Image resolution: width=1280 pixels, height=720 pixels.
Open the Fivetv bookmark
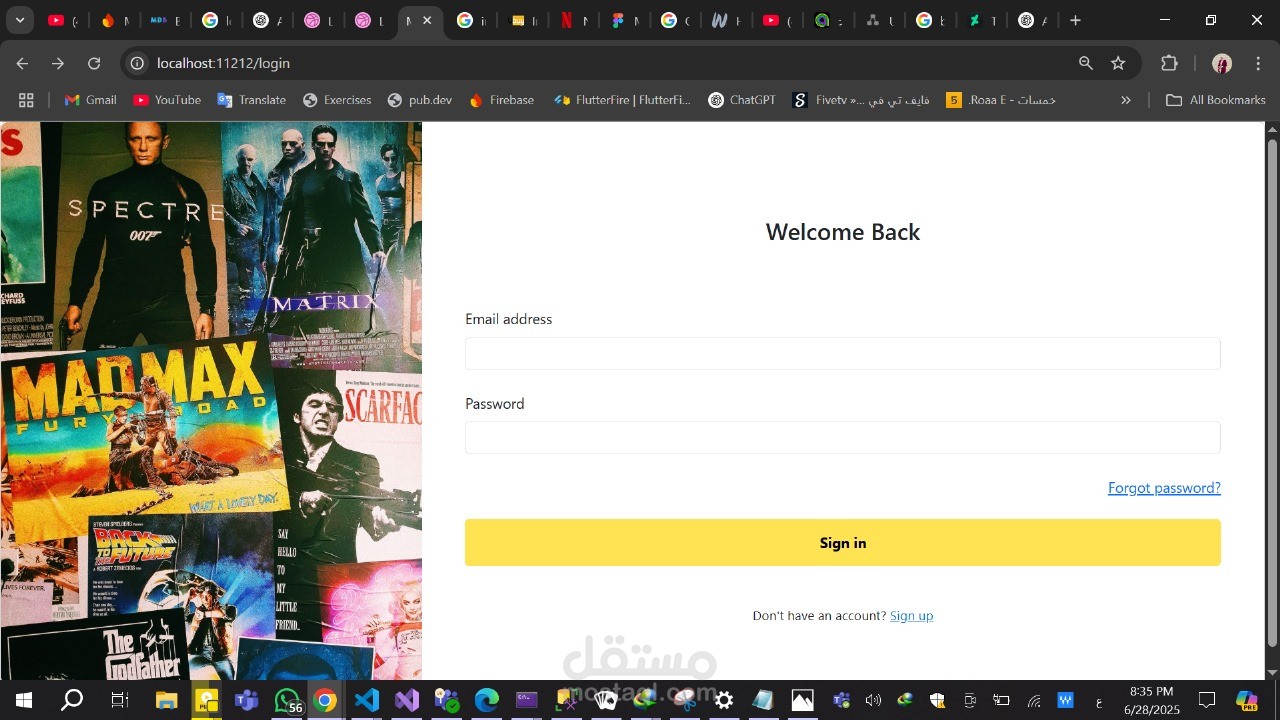pos(862,100)
